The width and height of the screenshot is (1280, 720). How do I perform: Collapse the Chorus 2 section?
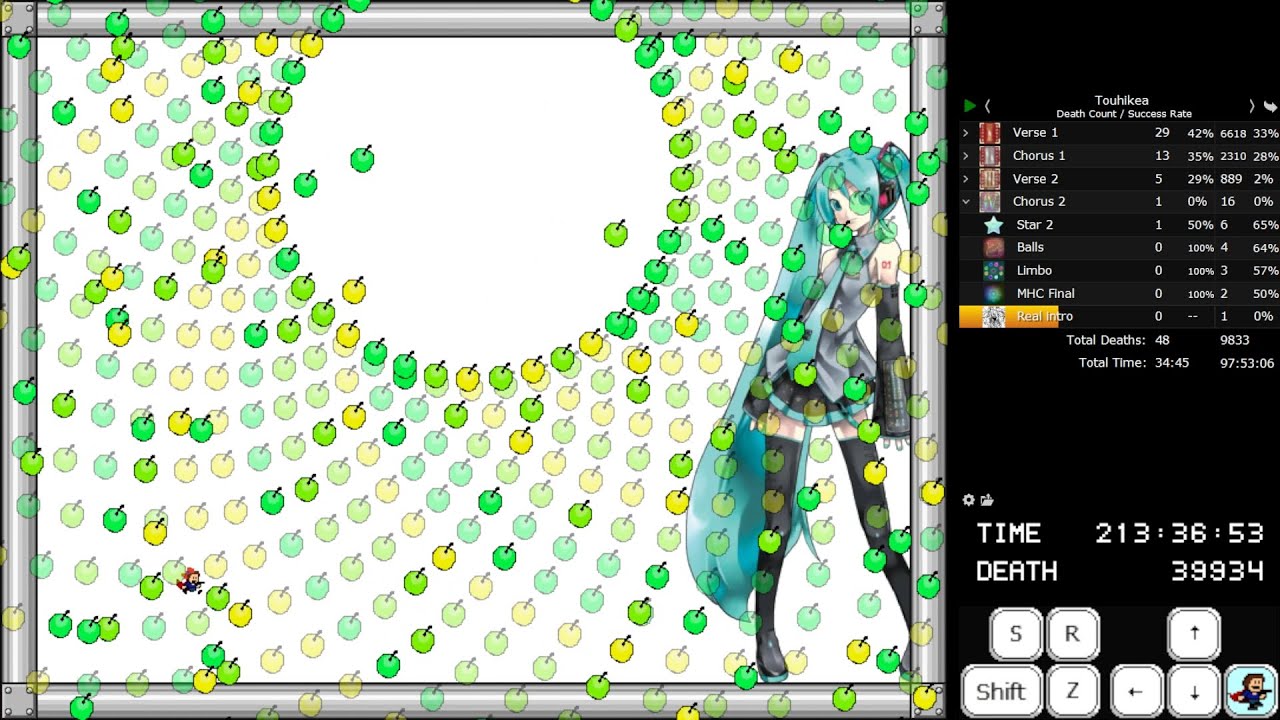tap(966, 202)
